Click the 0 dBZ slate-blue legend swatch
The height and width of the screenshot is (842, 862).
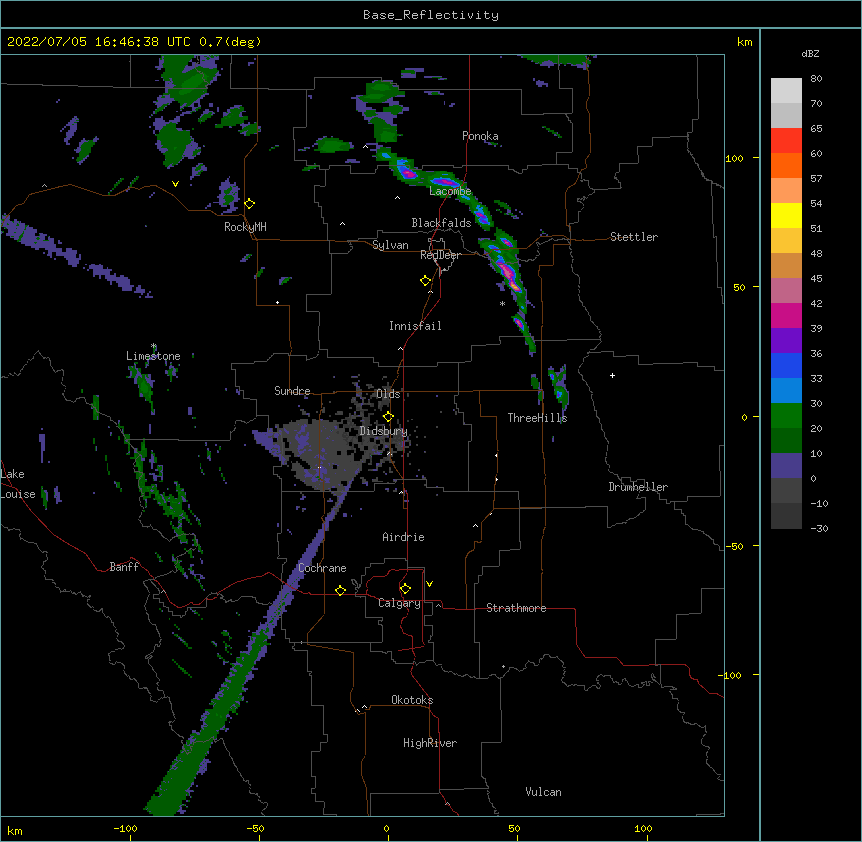point(786,466)
